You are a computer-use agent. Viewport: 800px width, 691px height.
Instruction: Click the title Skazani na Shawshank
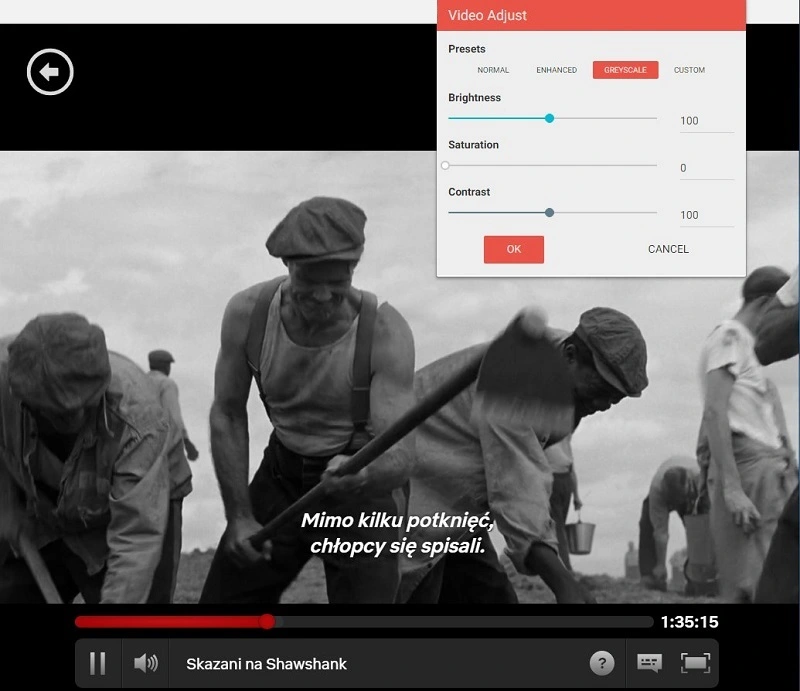coord(266,663)
